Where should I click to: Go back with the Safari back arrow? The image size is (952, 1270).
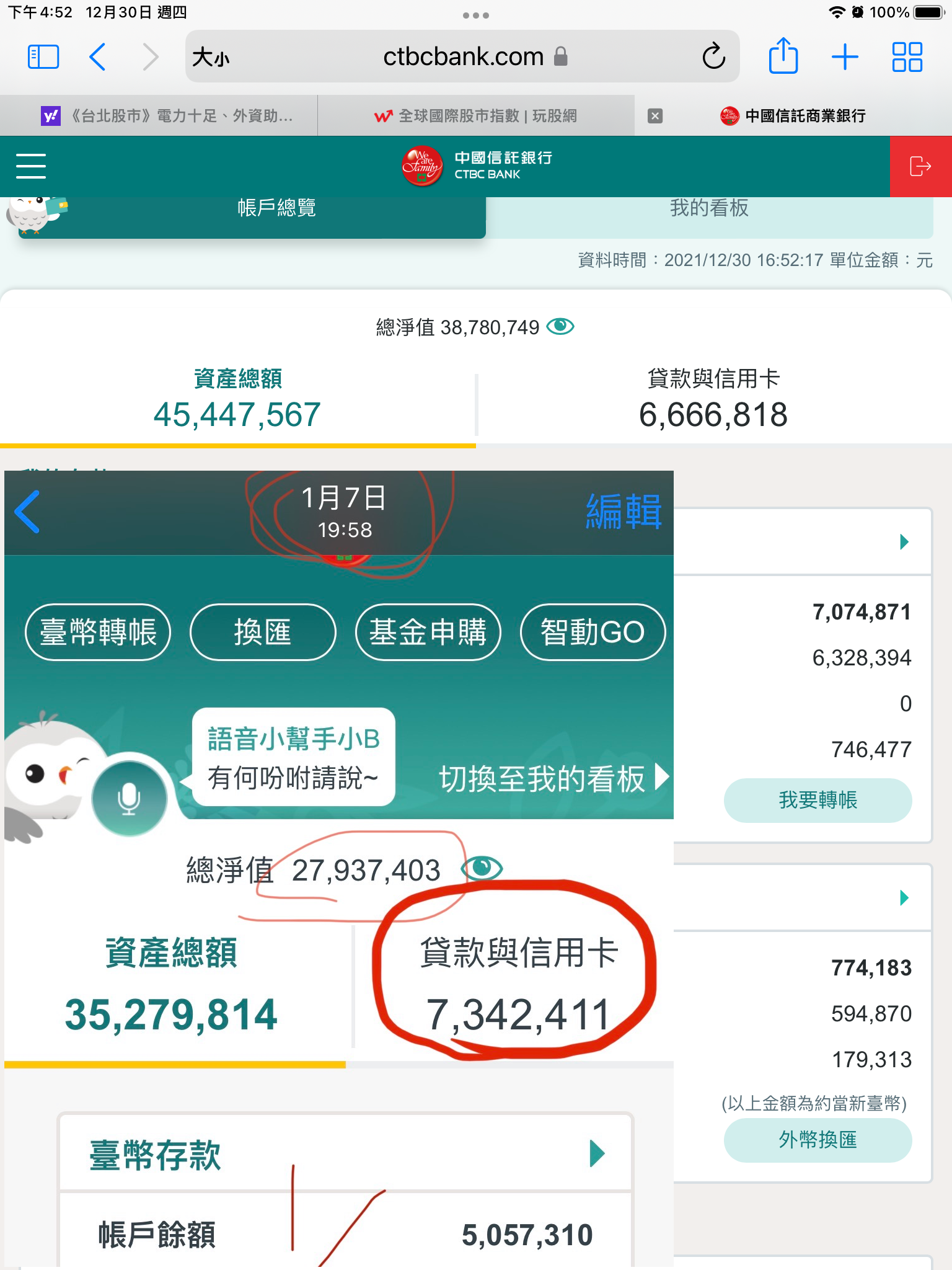point(97,57)
